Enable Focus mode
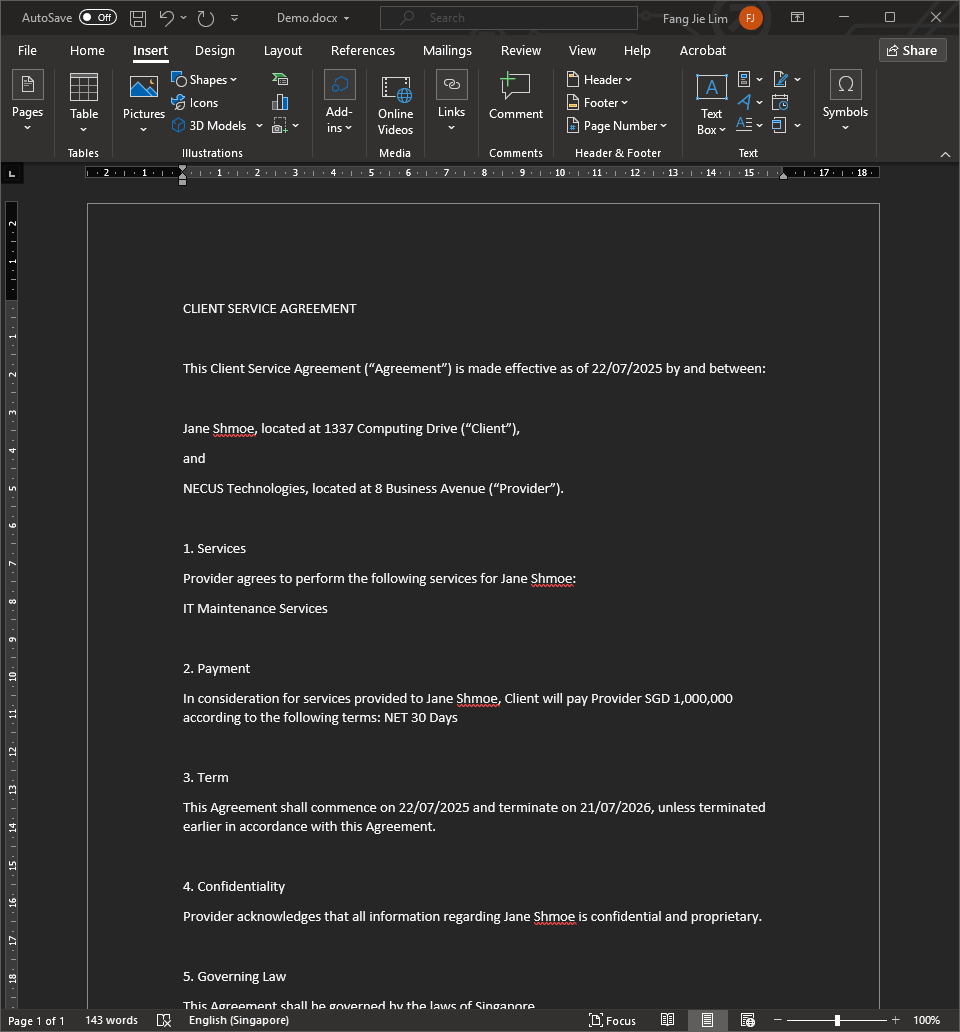Viewport: 960px width, 1032px height. [612, 1021]
